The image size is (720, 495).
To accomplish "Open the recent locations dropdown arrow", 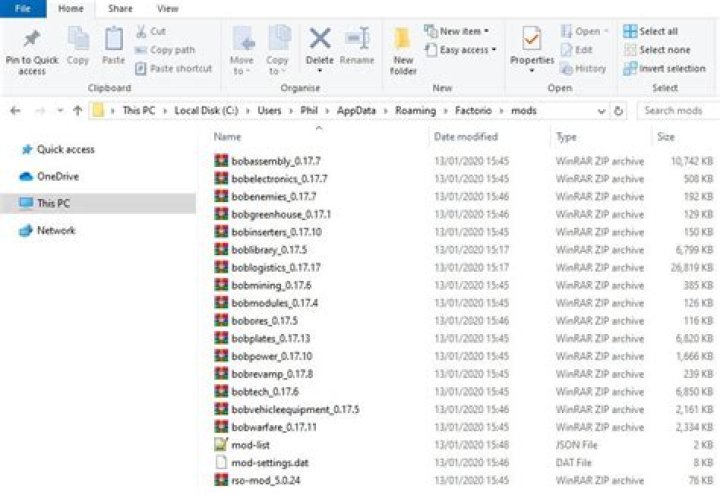I will 60,111.
